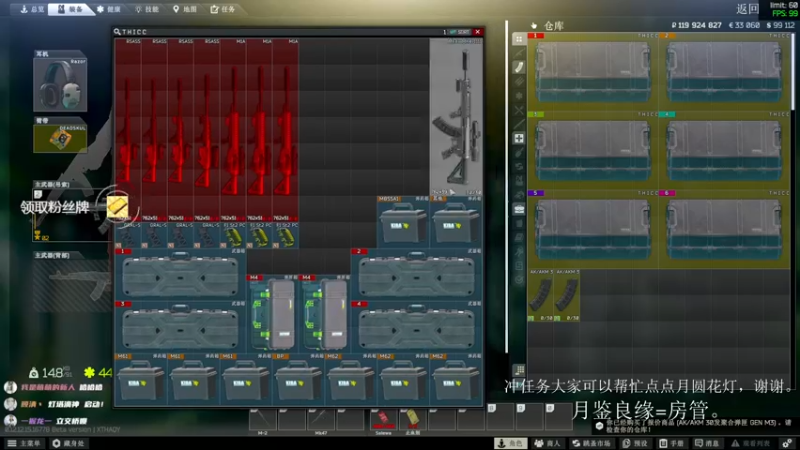Select the medical cross filter icon

coord(519,138)
